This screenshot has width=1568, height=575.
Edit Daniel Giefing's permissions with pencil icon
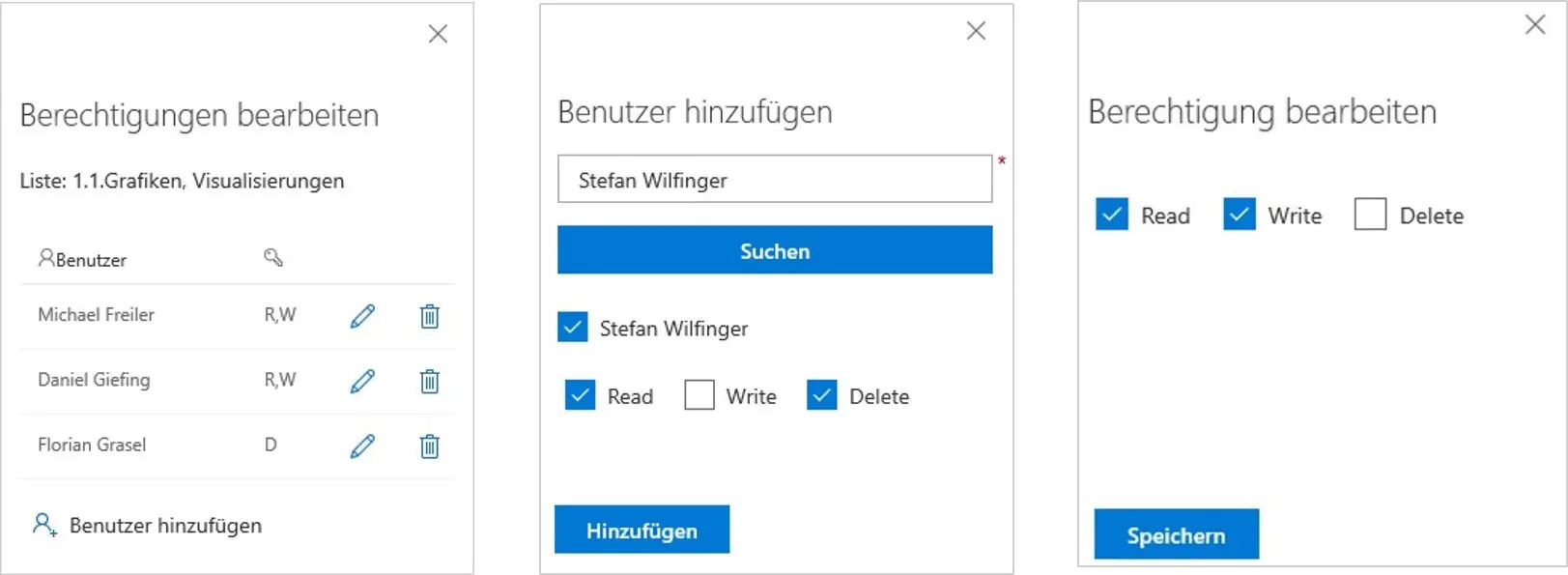click(362, 381)
